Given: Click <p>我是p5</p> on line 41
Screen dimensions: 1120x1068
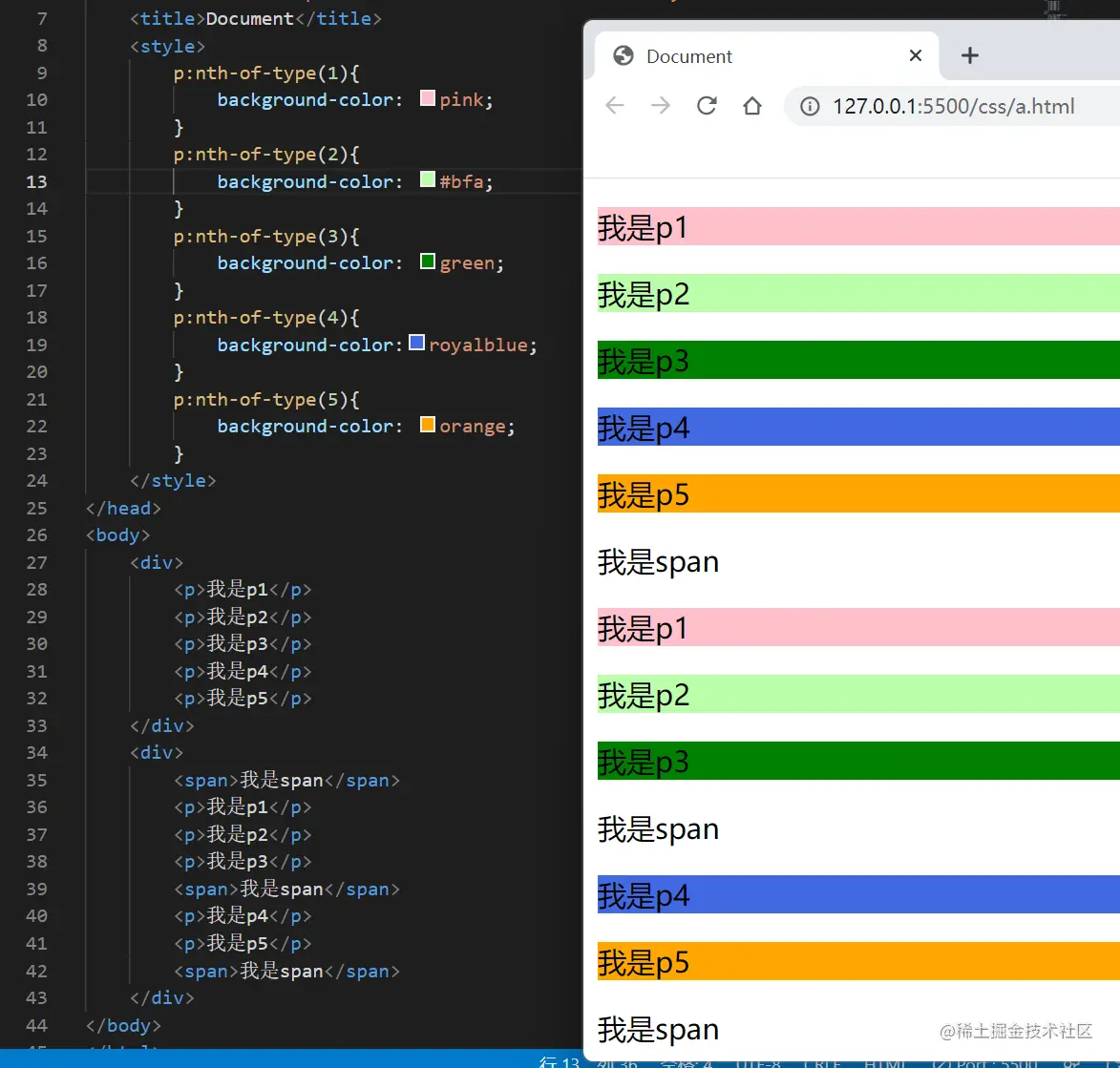Looking at the screenshot, I should [x=243, y=943].
